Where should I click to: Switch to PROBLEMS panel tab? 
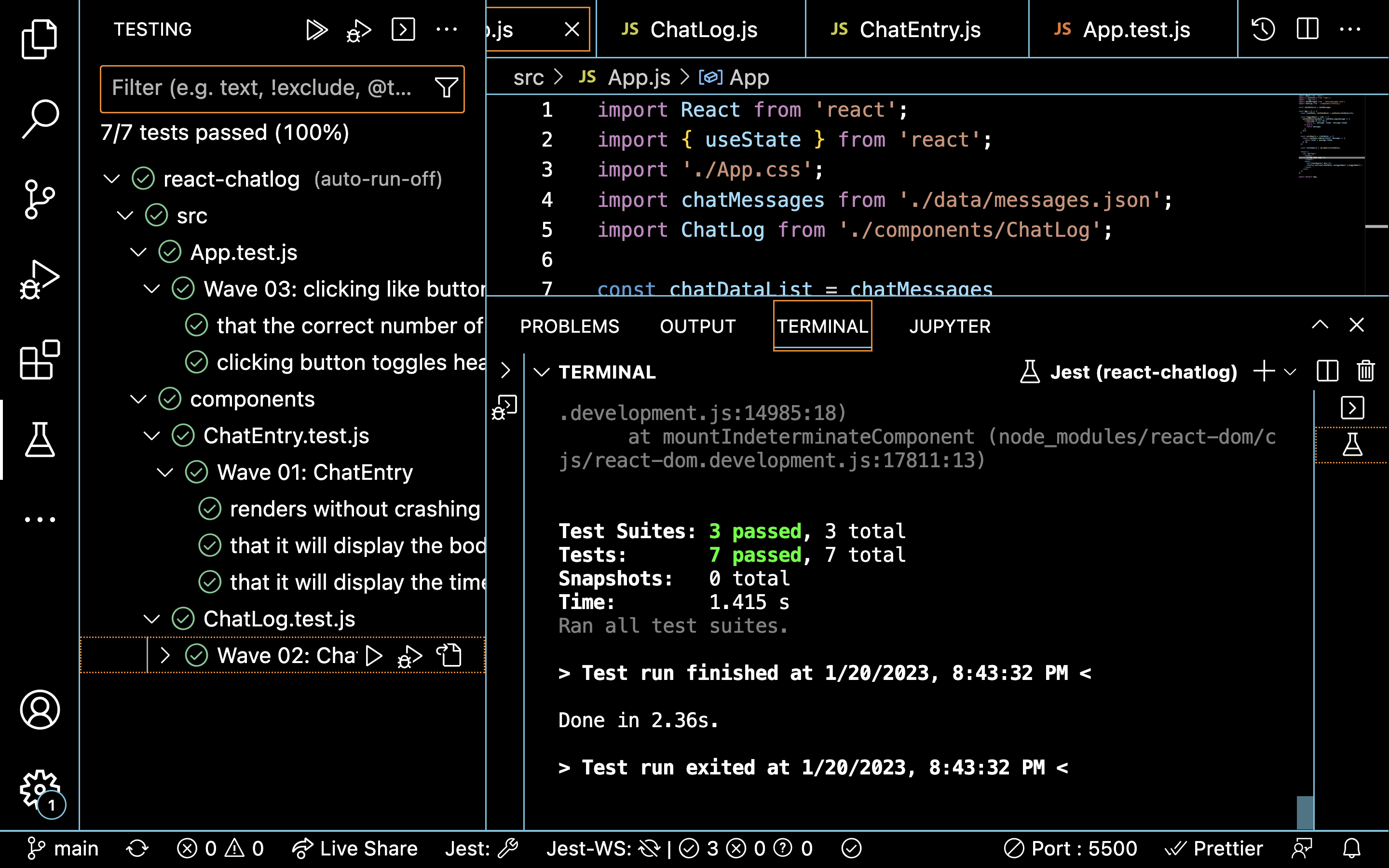570,326
